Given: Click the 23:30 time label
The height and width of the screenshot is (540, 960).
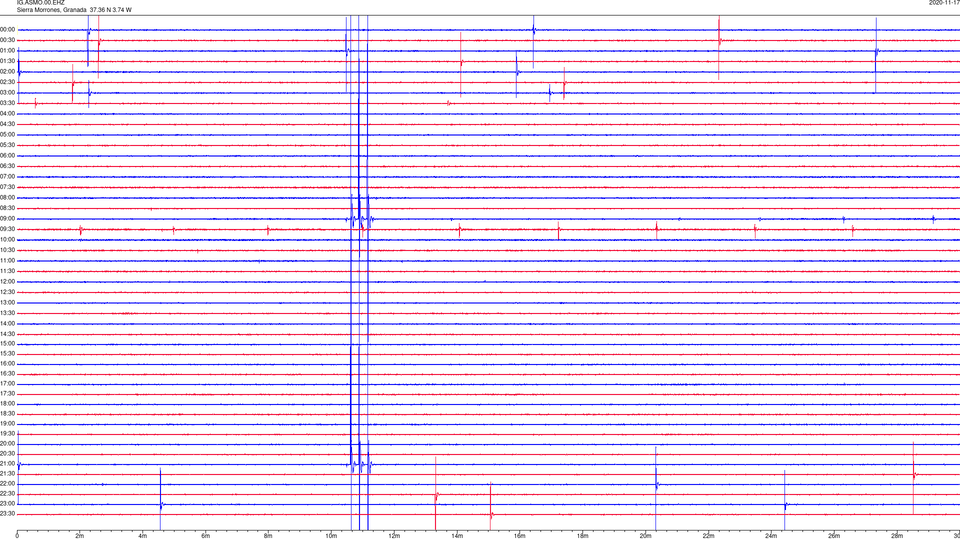Looking at the screenshot, I should click(x=8, y=514).
